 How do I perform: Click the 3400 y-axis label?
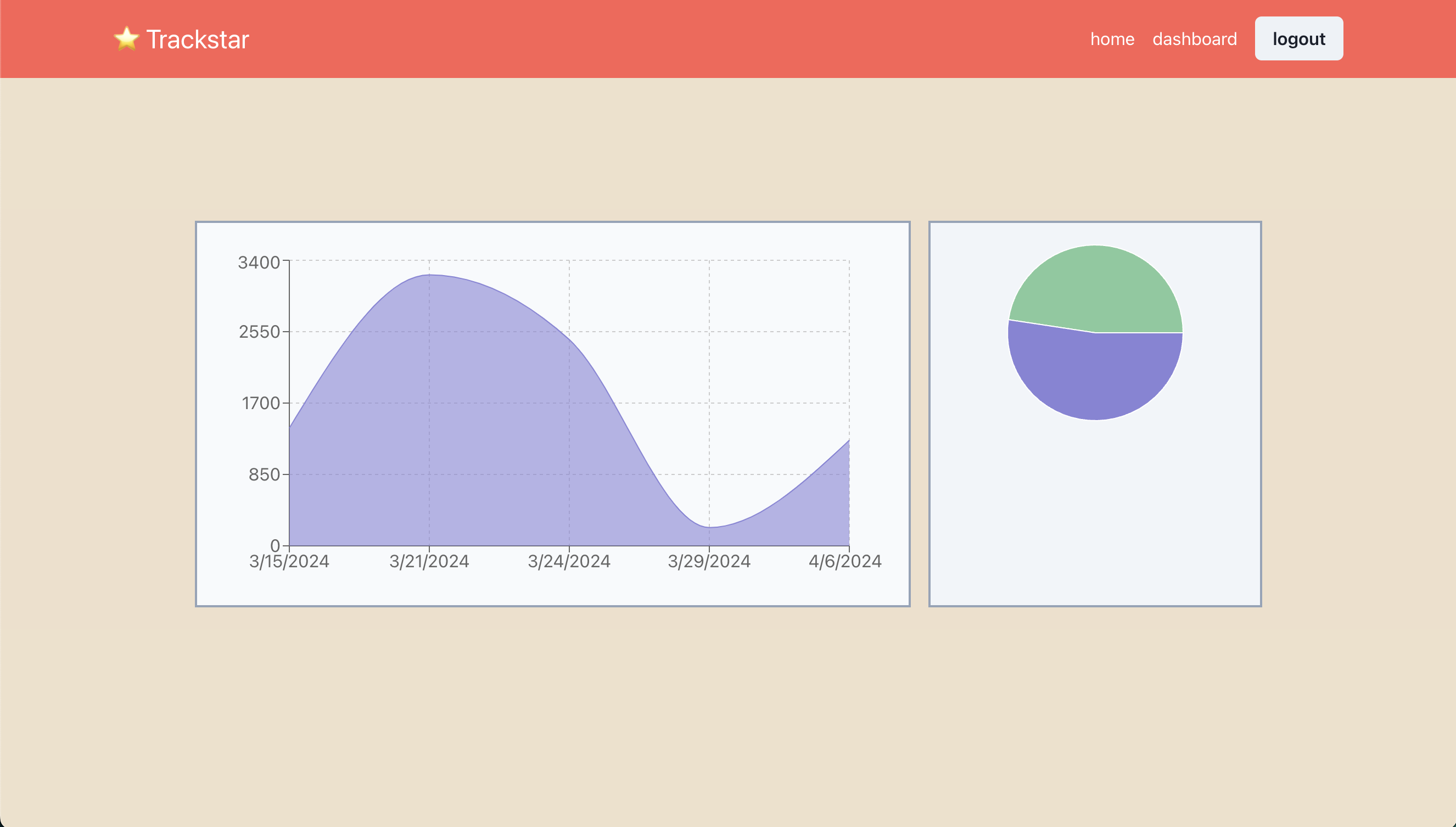pyautogui.click(x=259, y=262)
